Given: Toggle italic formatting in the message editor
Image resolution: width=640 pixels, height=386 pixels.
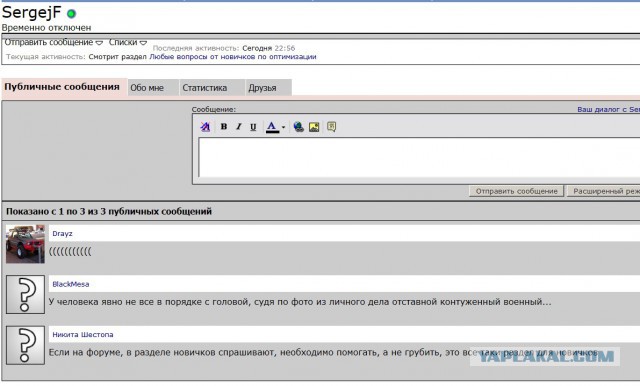Looking at the screenshot, I should point(238,127).
